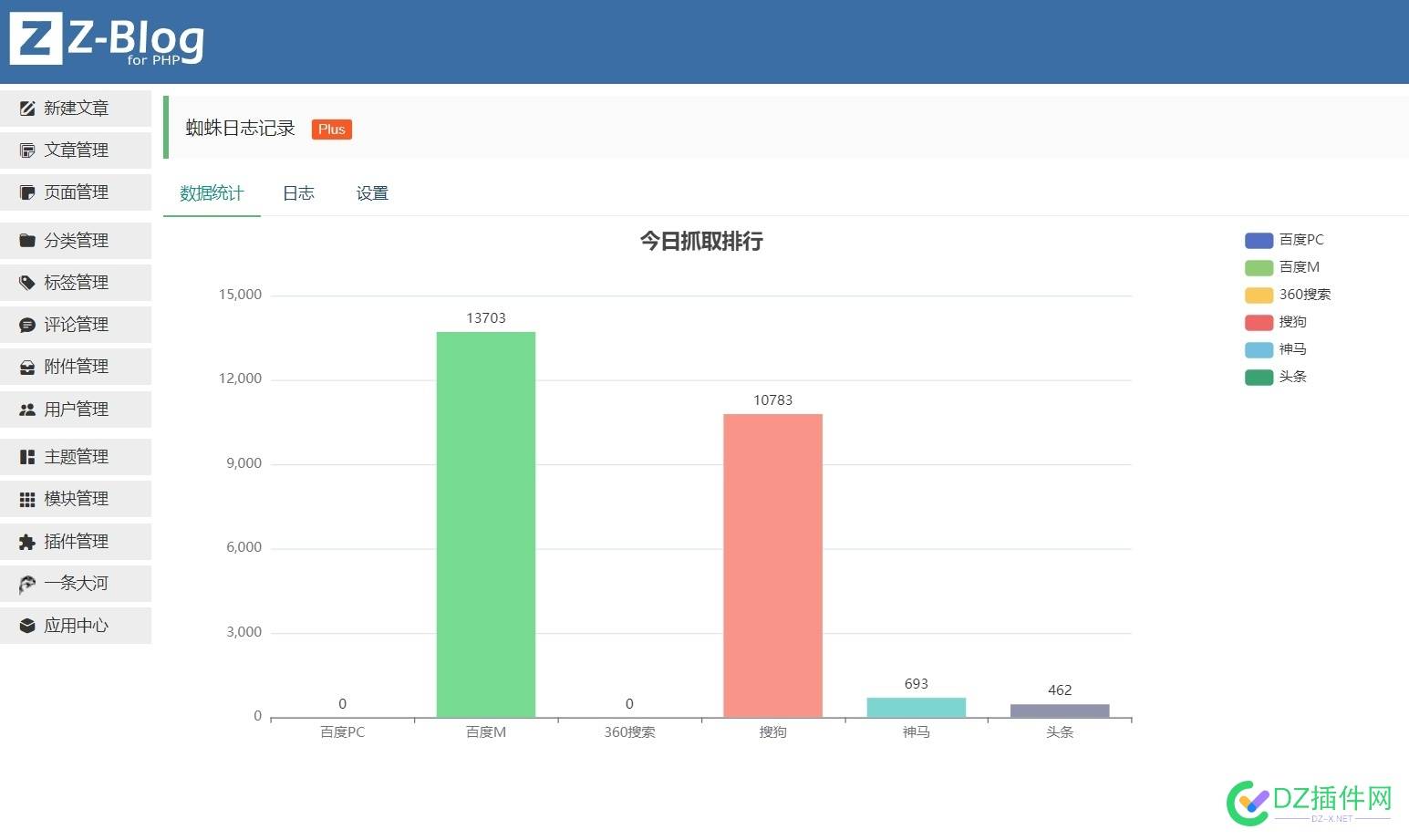
Task: Click the 百度PC x-axis label
Action: (342, 732)
